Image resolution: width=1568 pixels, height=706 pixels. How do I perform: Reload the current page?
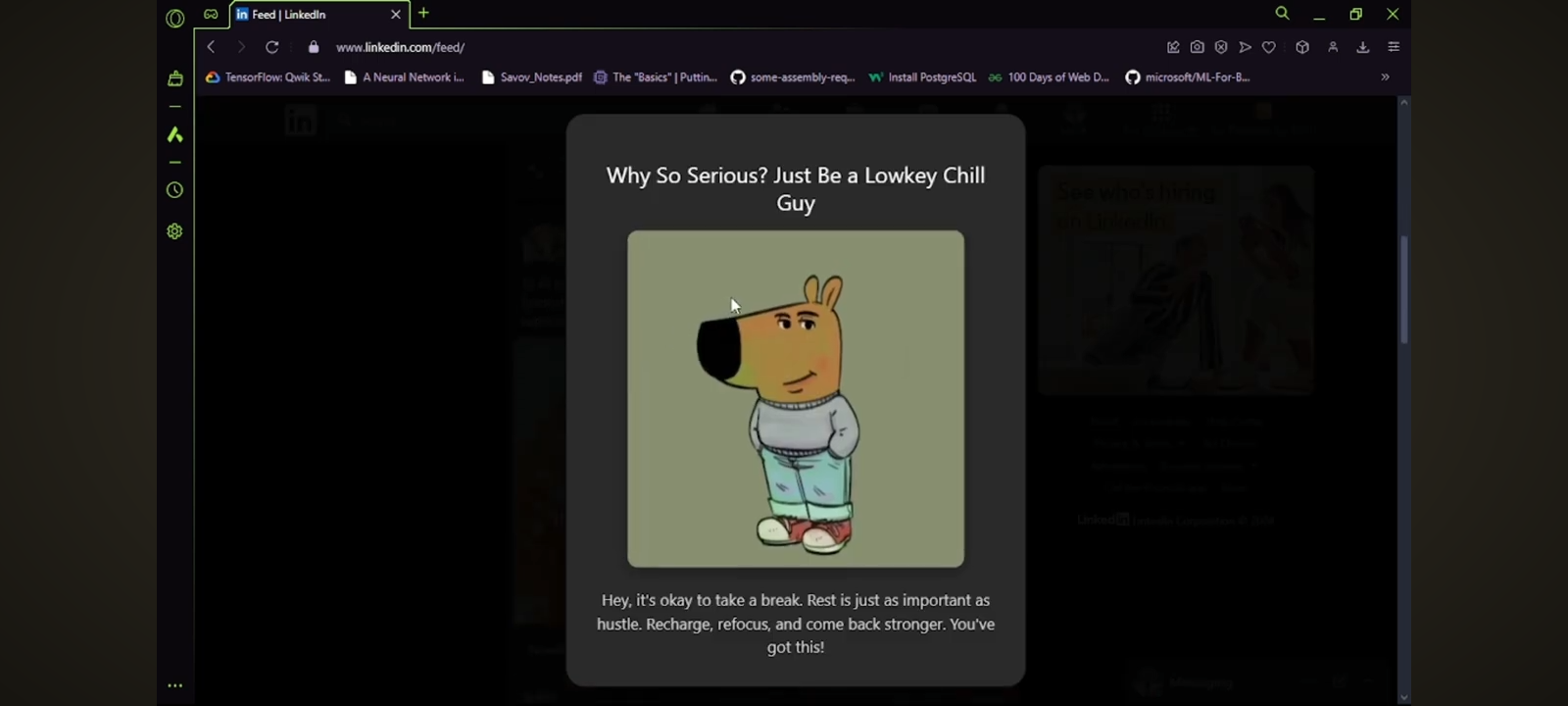point(272,47)
